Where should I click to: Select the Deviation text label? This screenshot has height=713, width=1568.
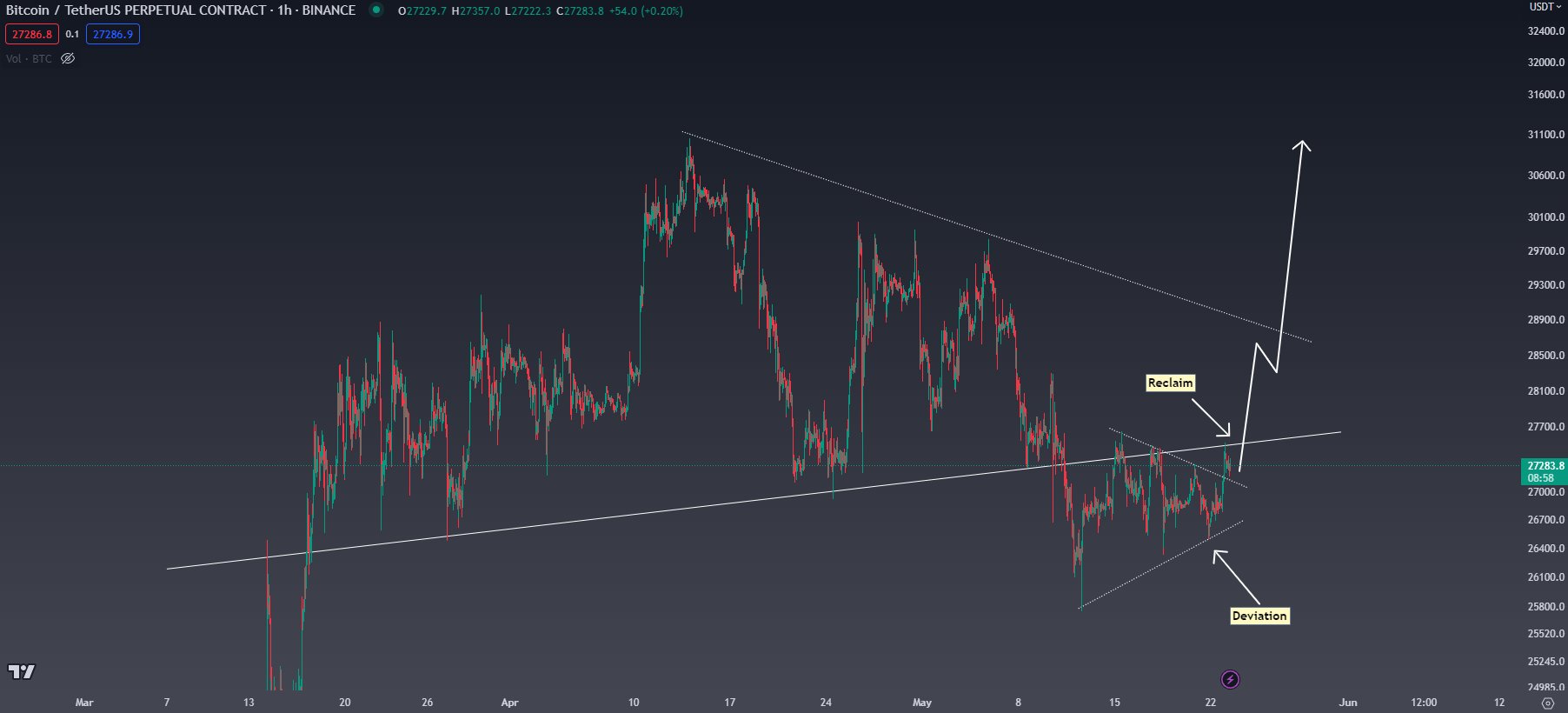(1259, 616)
